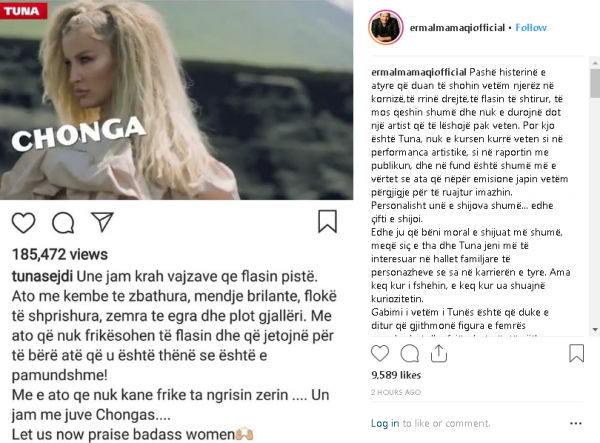Click comment bubble on the right post
The image size is (600, 443).
coord(409,353)
